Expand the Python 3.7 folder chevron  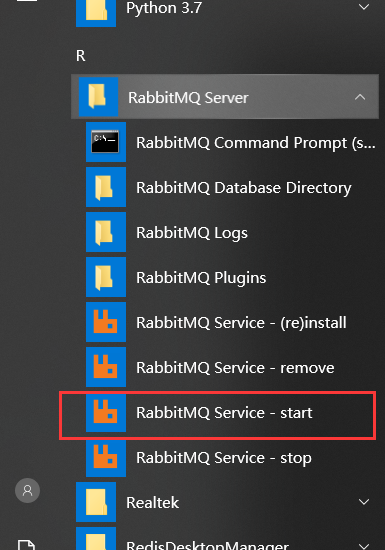click(x=364, y=7)
